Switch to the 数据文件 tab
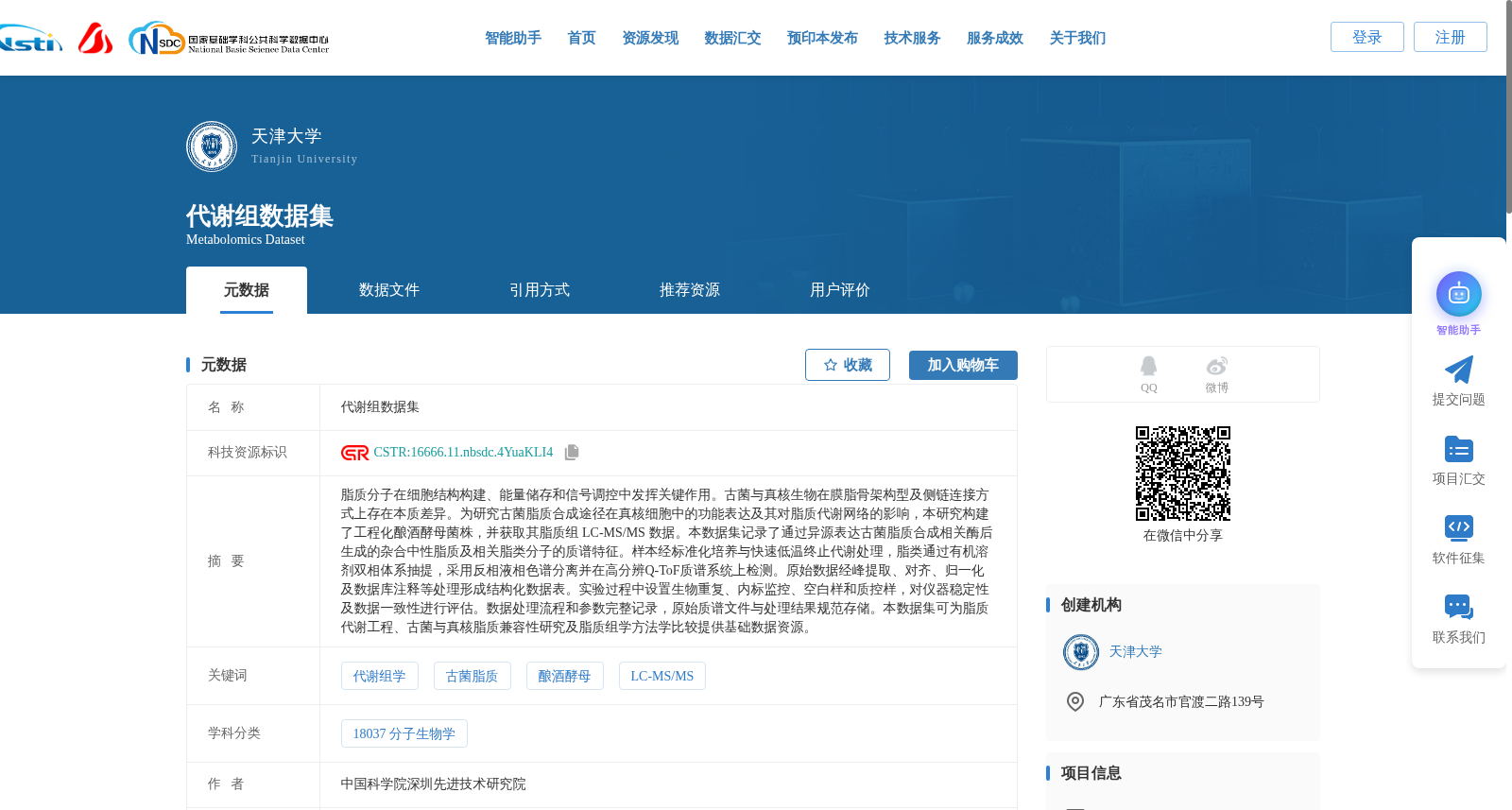Image resolution: width=1512 pixels, height=810 pixels. coord(389,290)
